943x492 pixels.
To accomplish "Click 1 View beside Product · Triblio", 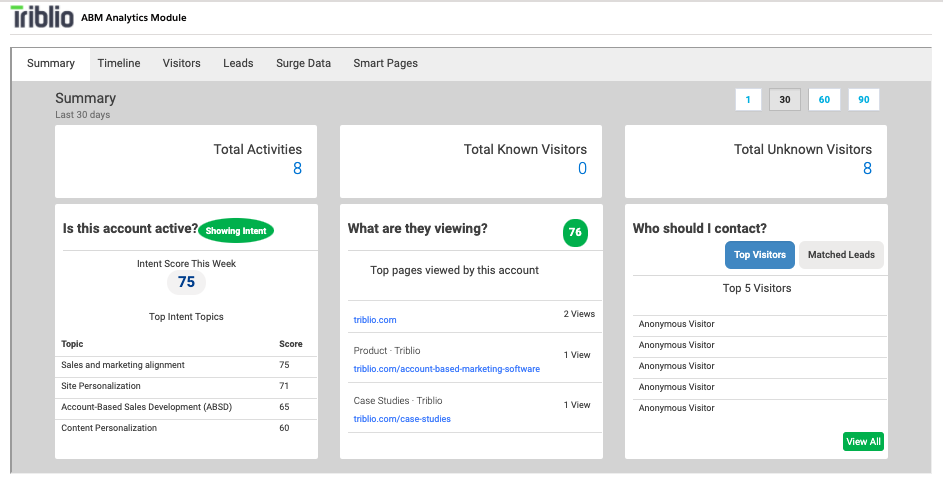I will (x=577, y=355).
